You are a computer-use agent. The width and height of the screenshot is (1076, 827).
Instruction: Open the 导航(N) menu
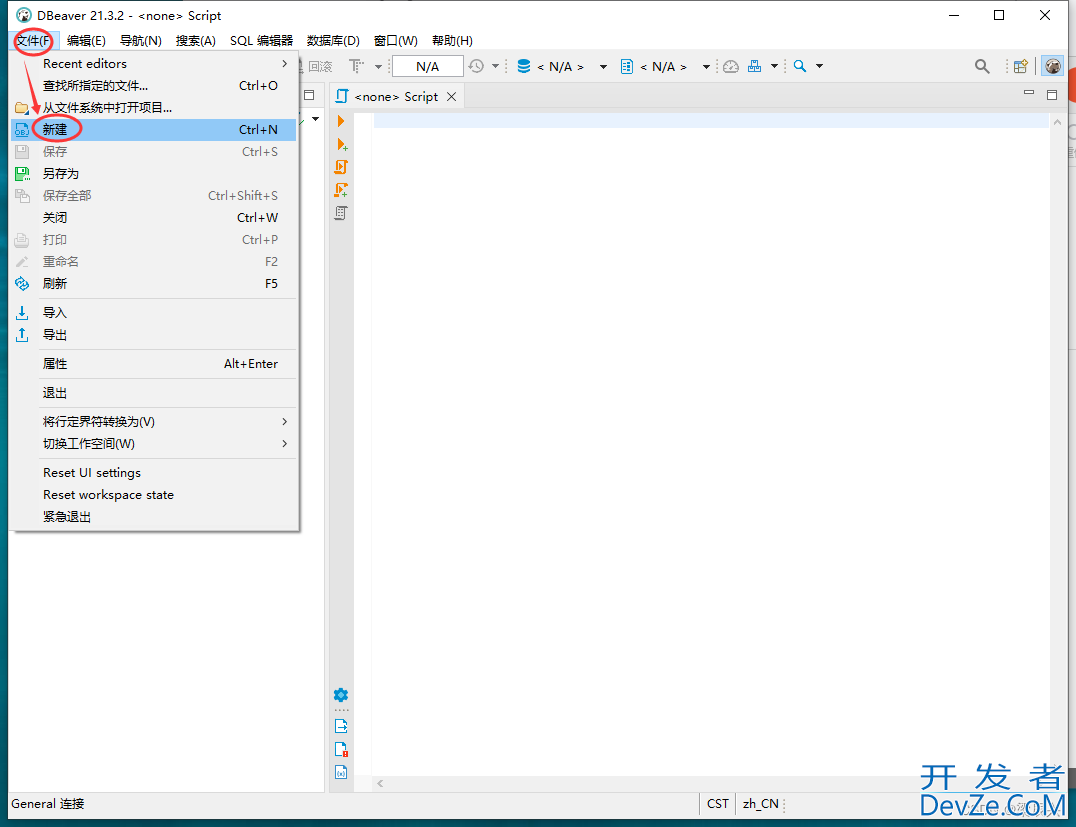coord(141,40)
